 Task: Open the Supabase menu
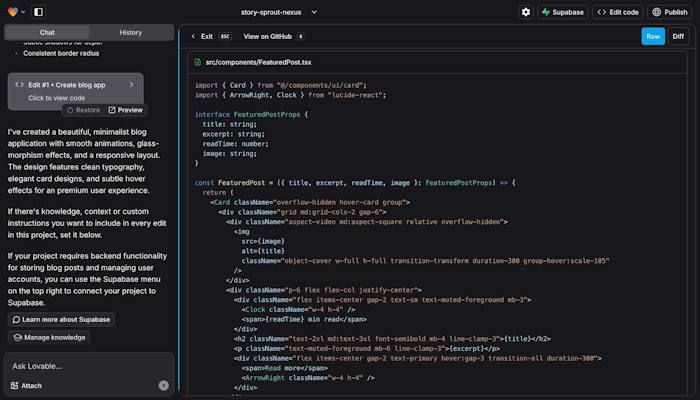pyautogui.click(x=562, y=12)
